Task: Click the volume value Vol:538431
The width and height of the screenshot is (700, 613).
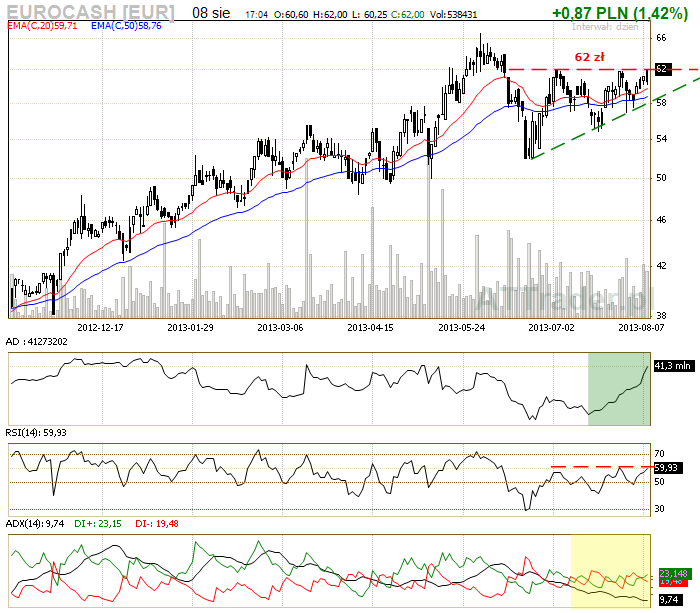Action: coord(453,15)
